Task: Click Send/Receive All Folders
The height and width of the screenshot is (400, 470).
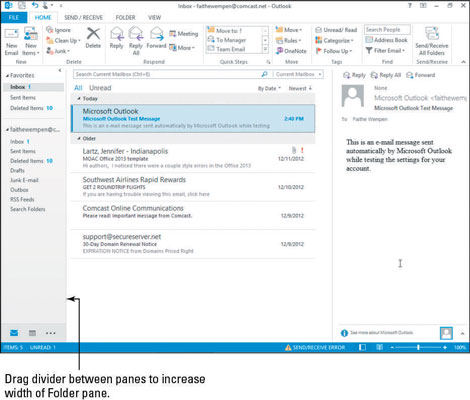Action: (x=432, y=42)
